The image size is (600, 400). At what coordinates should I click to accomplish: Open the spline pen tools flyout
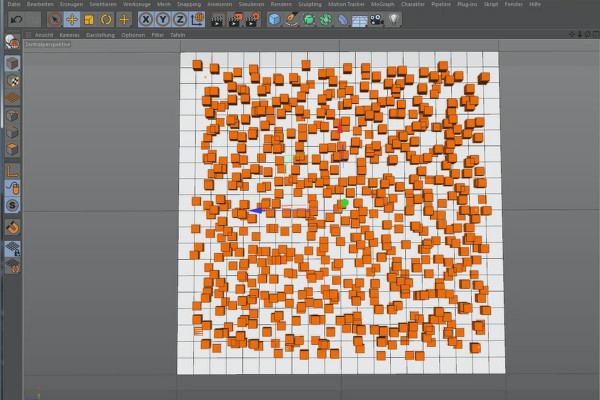[x=292, y=20]
